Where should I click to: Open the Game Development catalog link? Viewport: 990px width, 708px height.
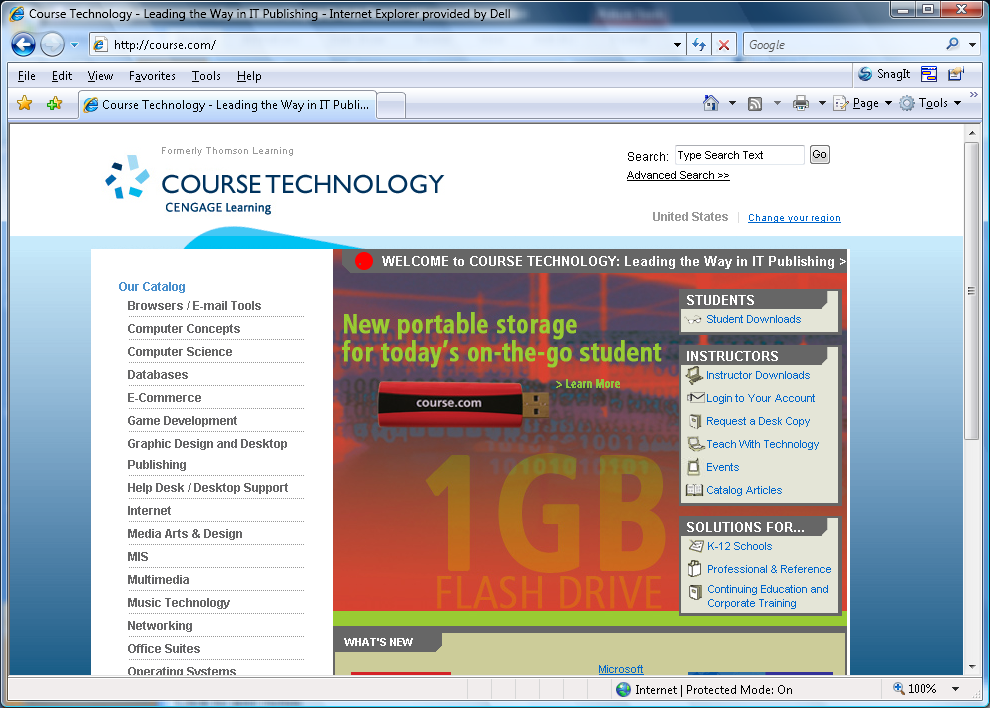(182, 421)
